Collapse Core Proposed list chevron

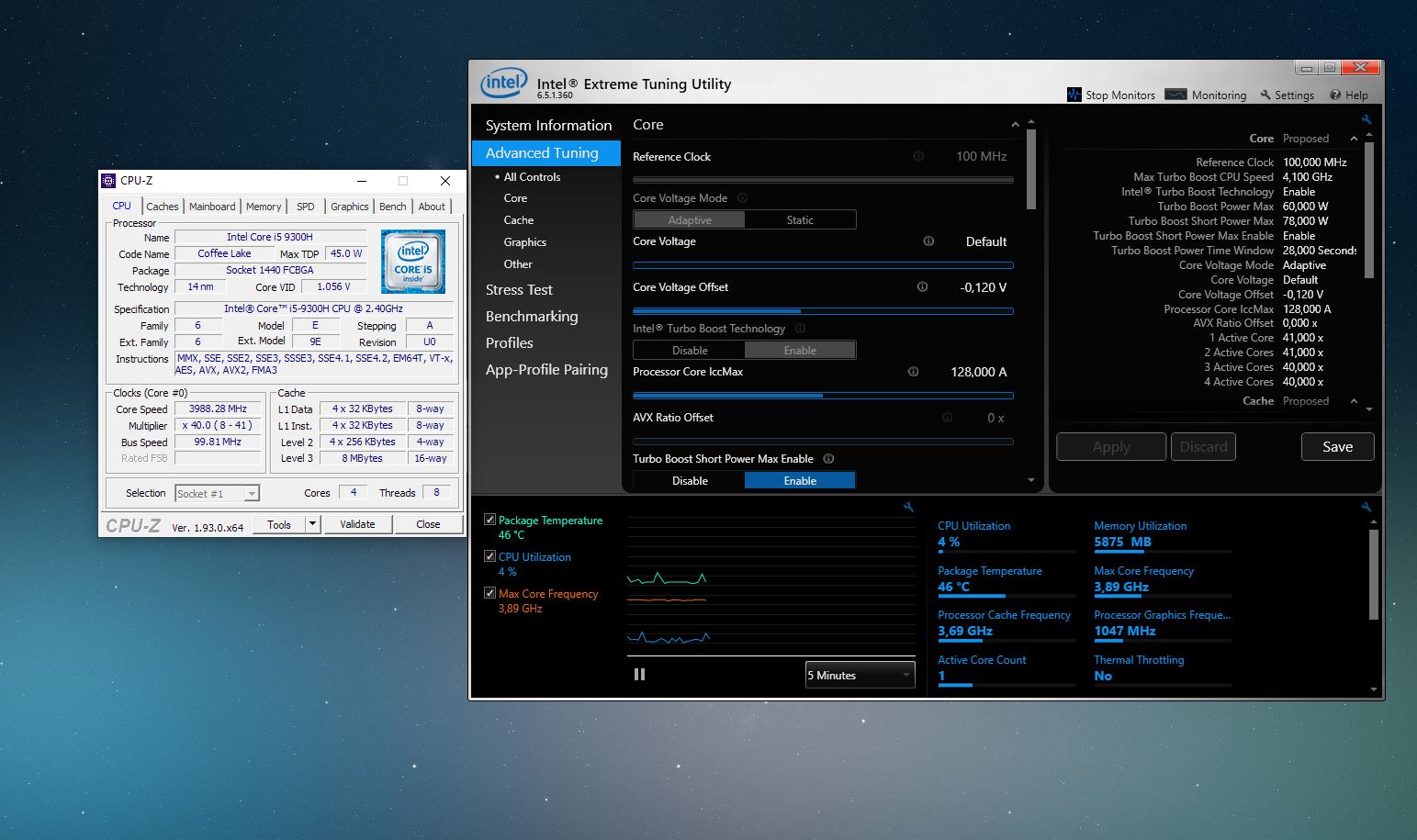click(1354, 139)
